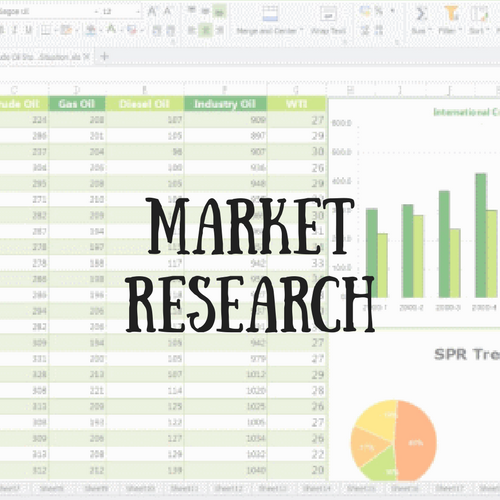This screenshot has height=500, width=500.
Task: Click the increase font size icon
Action: [x=152, y=12]
